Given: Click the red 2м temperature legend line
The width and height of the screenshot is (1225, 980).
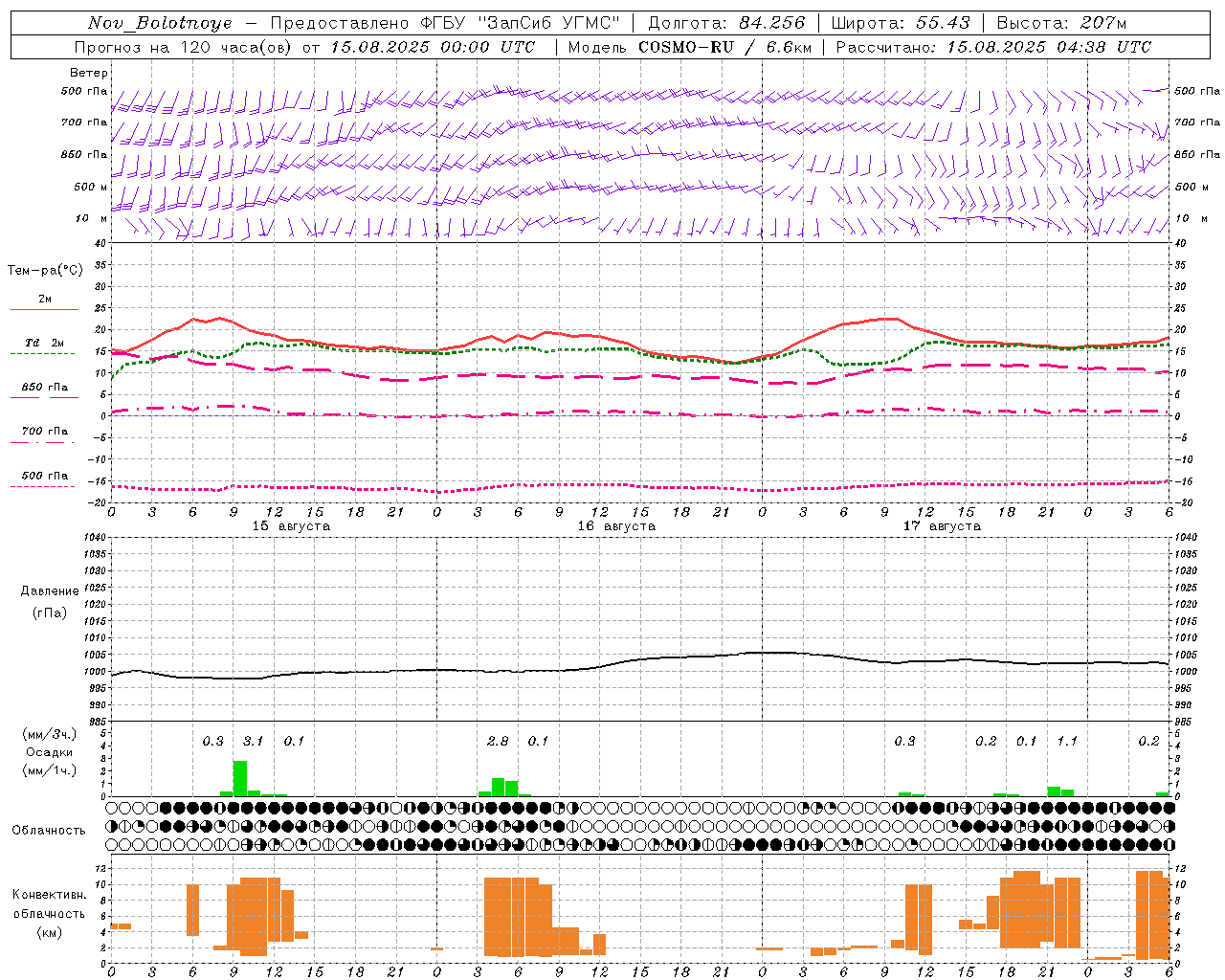Looking at the screenshot, I should tap(44, 310).
